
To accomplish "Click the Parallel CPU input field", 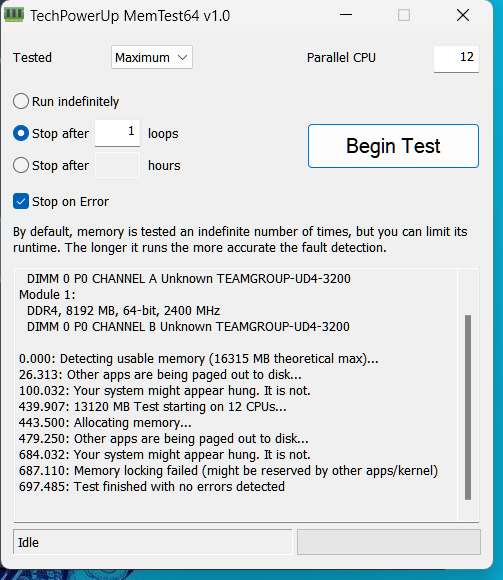I will tap(456, 59).
